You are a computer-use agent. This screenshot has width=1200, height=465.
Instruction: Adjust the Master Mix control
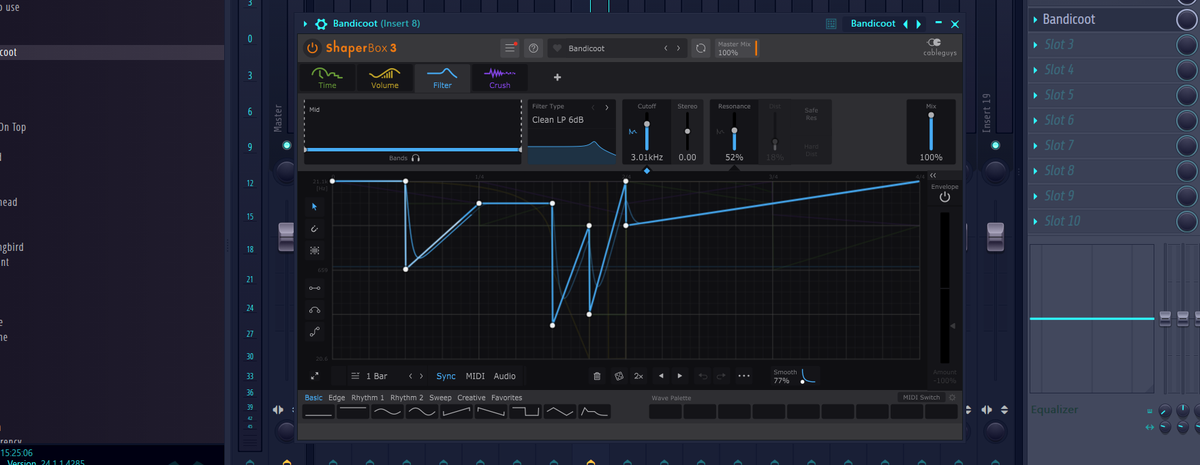coord(736,48)
